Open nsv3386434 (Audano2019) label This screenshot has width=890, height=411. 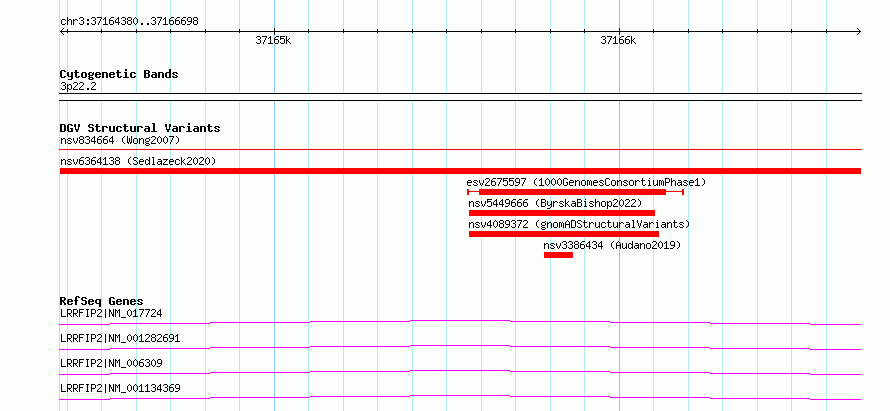click(612, 245)
